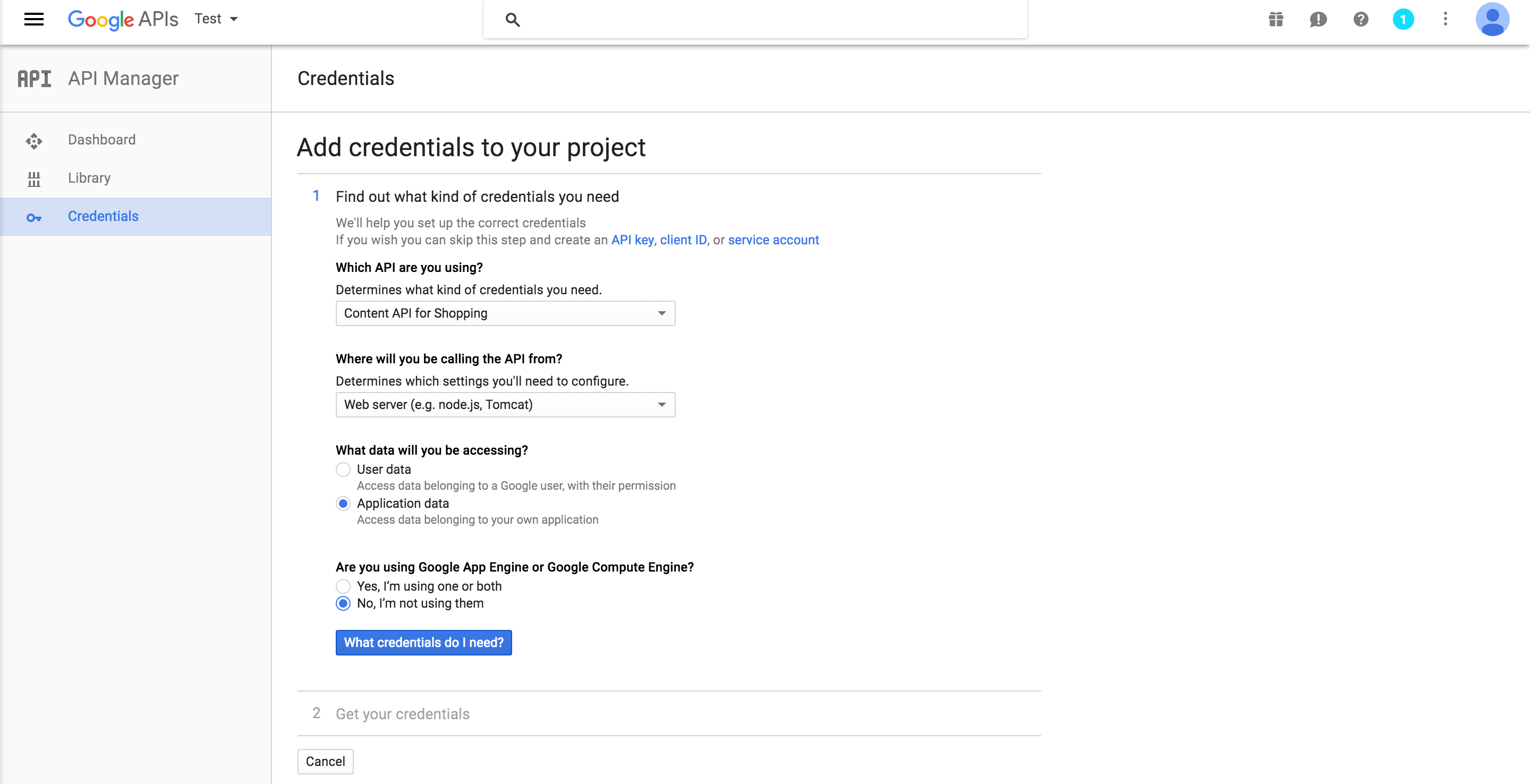Click the user account avatar

coord(1492,20)
